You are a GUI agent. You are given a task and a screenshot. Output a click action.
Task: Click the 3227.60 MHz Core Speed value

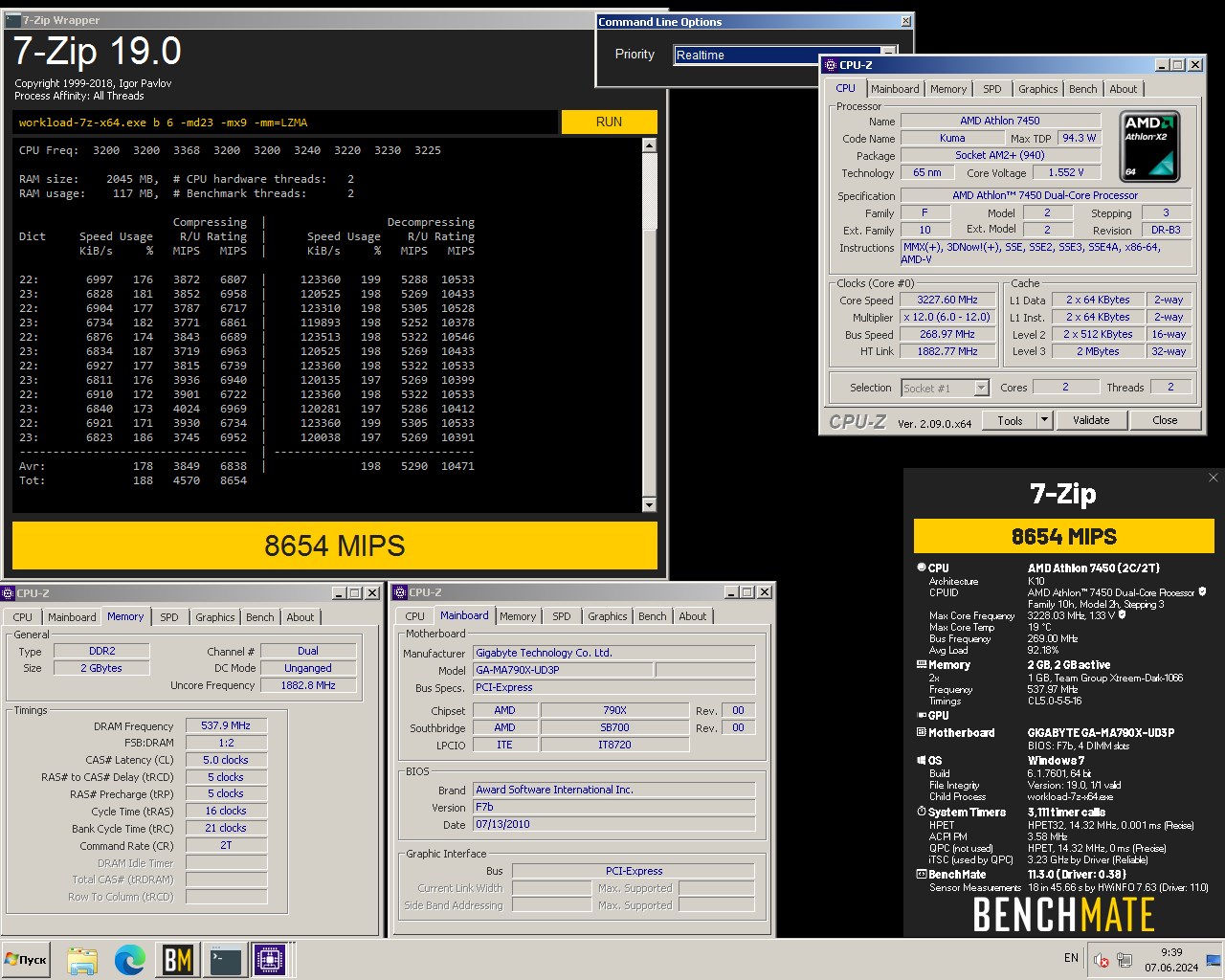(x=947, y=300)
